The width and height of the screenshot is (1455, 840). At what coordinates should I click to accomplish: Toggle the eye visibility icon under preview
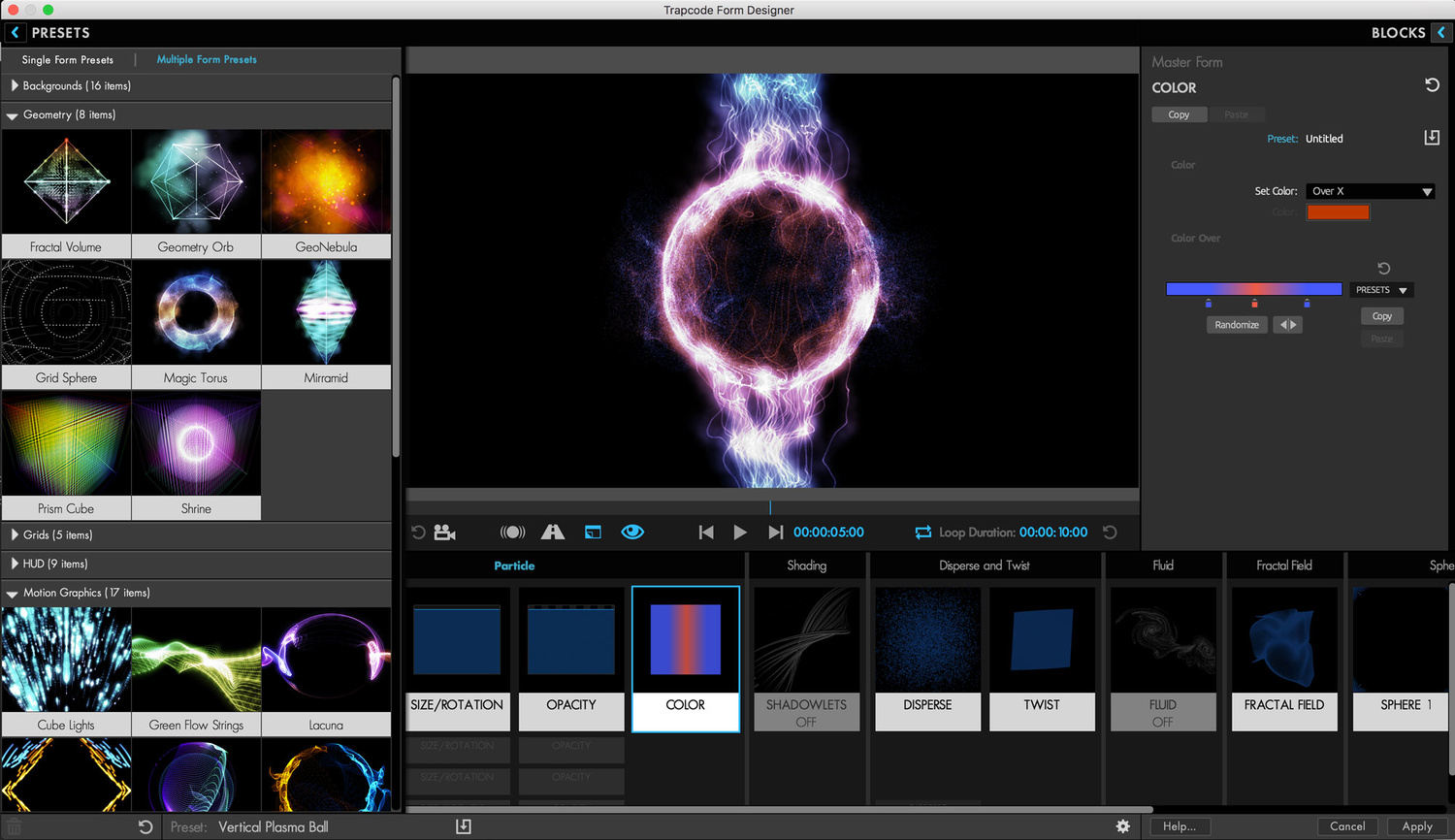tap(632, 533)
